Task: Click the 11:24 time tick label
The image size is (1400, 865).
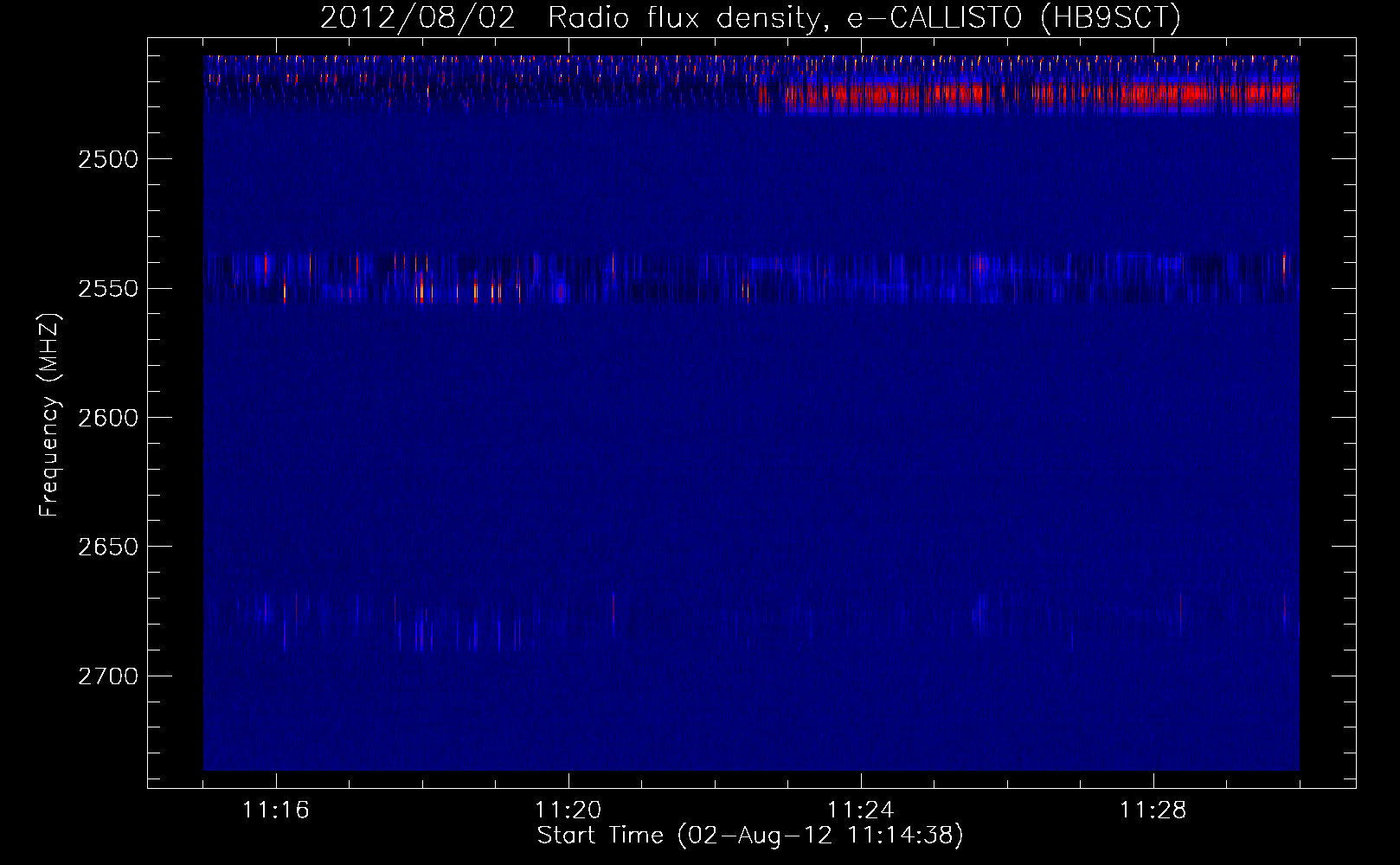Action: point(861,811)
